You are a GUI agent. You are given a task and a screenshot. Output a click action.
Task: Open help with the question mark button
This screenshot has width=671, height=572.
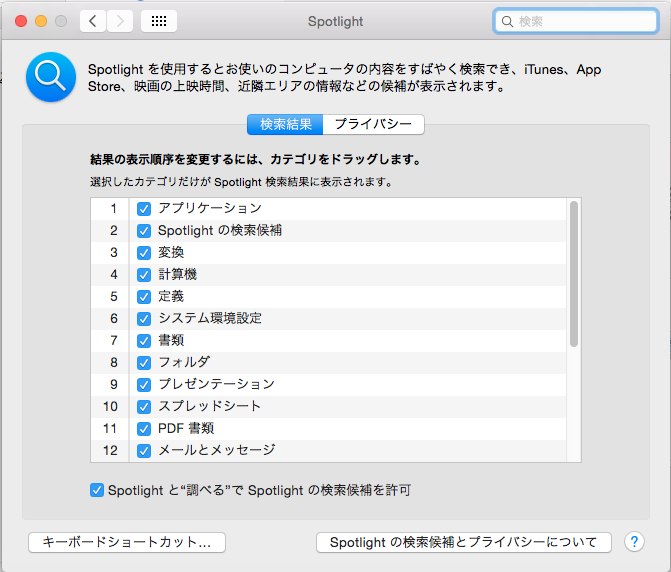click(x=634, y=542)
